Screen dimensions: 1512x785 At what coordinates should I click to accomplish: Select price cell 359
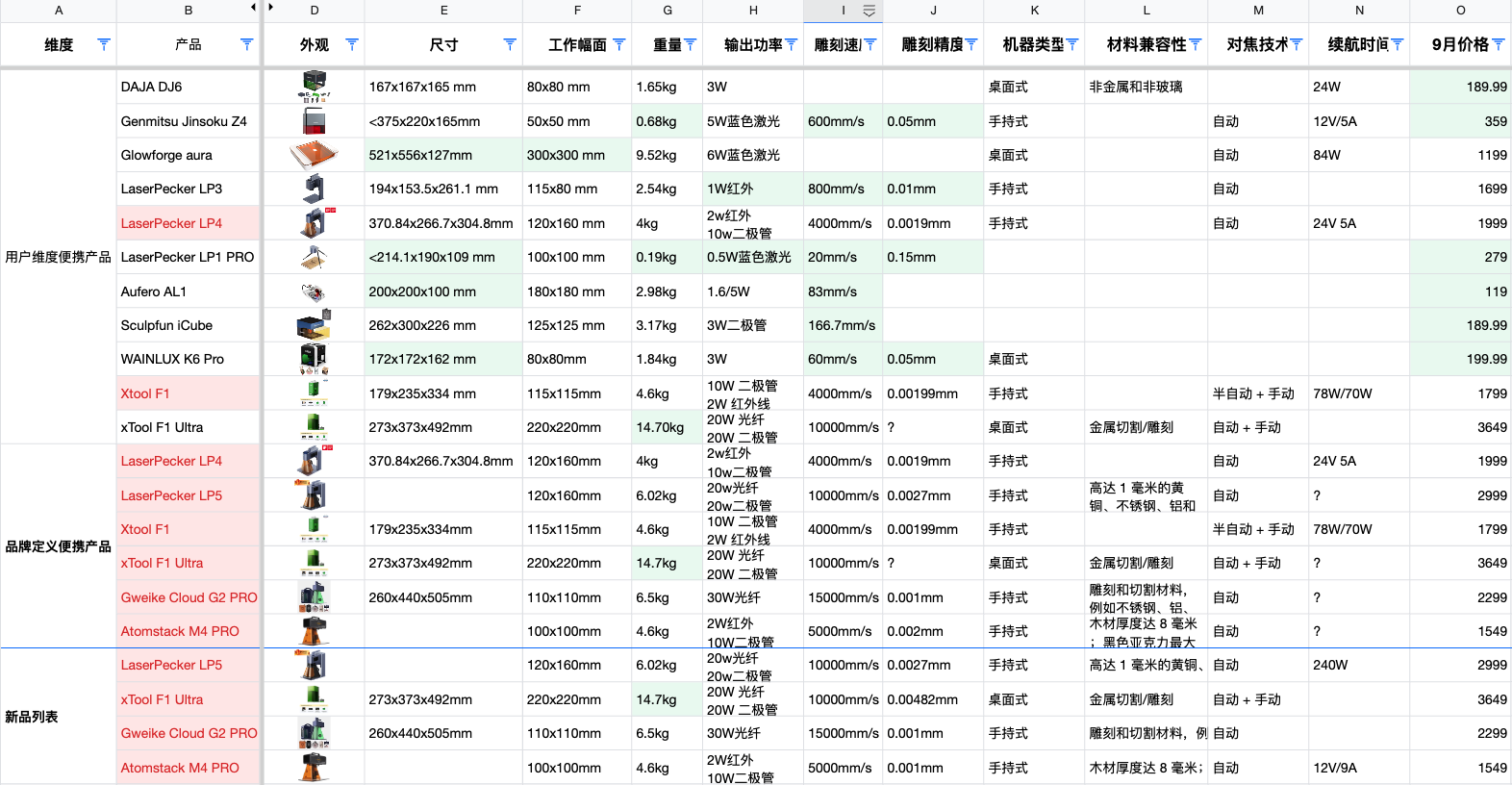[x=1460, y=121]
